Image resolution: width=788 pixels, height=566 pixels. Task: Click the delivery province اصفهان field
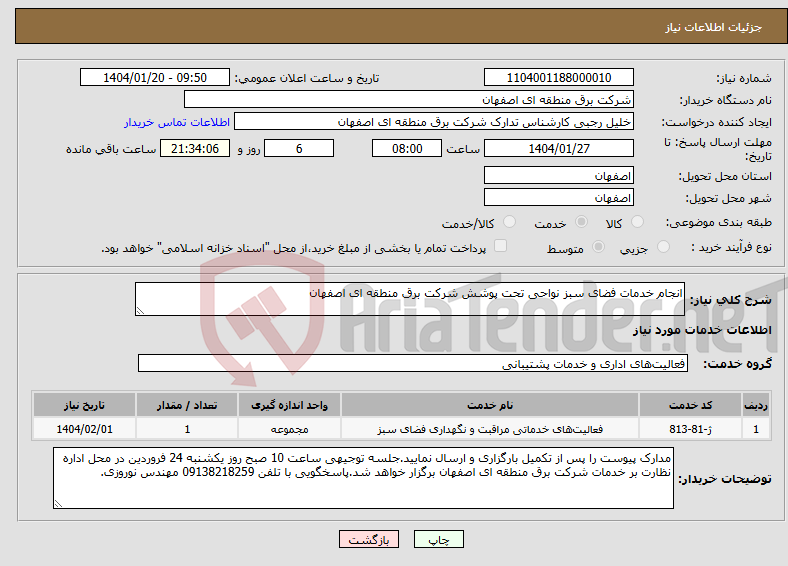point(558,175)
